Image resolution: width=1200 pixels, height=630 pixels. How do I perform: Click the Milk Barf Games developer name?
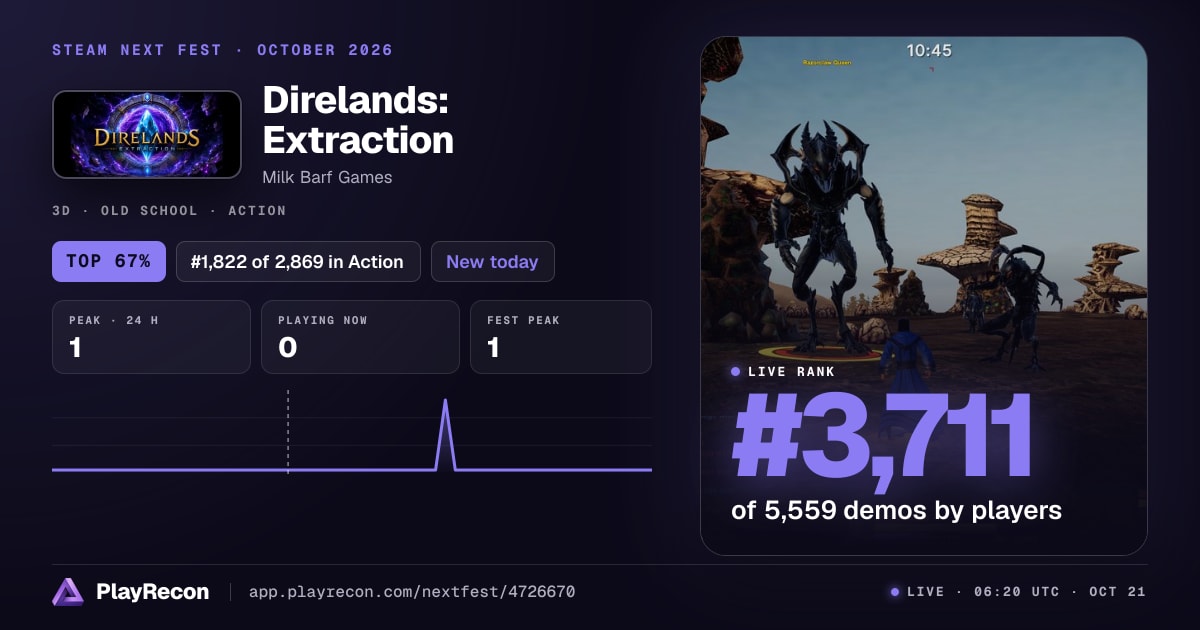point(327,177)
